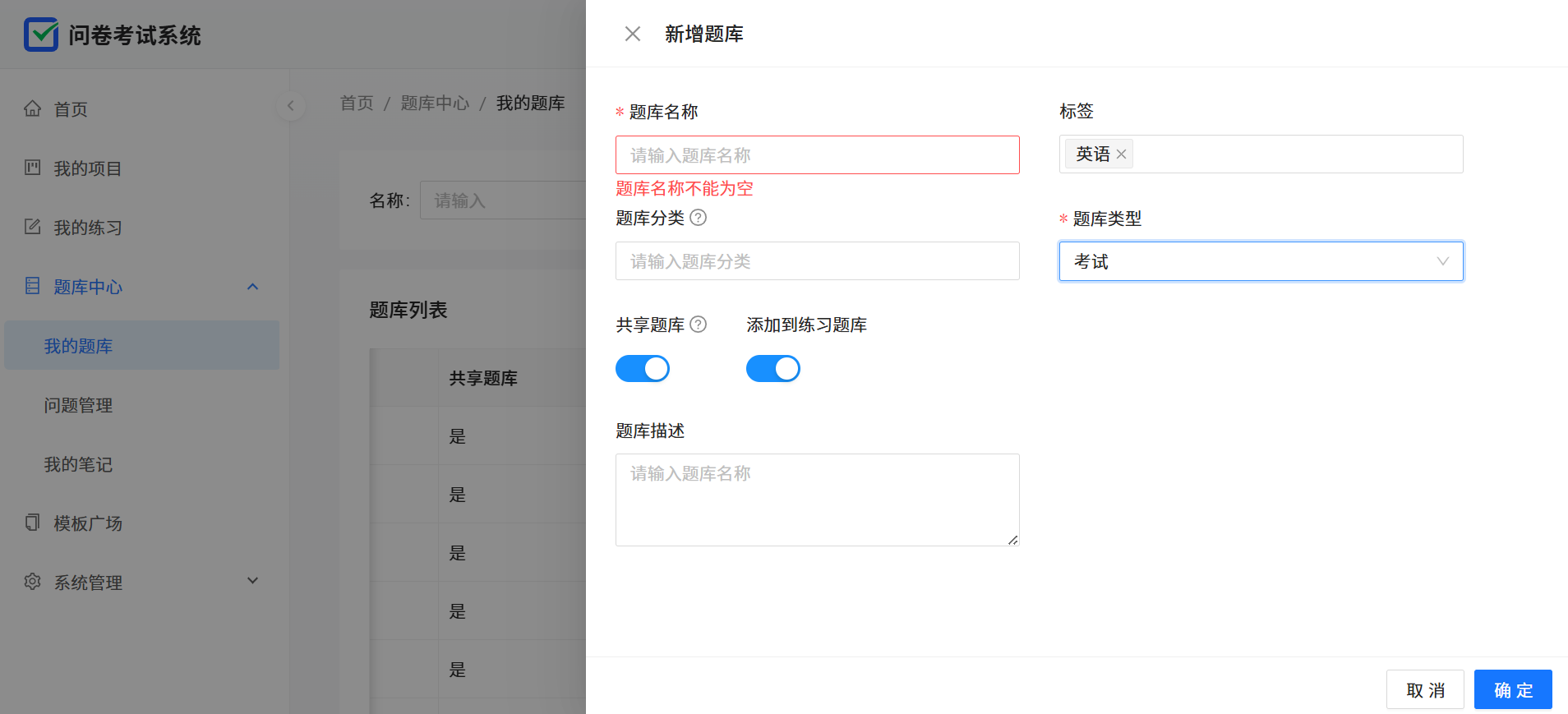
Task: Click the 问卷考试系统 logo icon
Action: pos(41,35)
